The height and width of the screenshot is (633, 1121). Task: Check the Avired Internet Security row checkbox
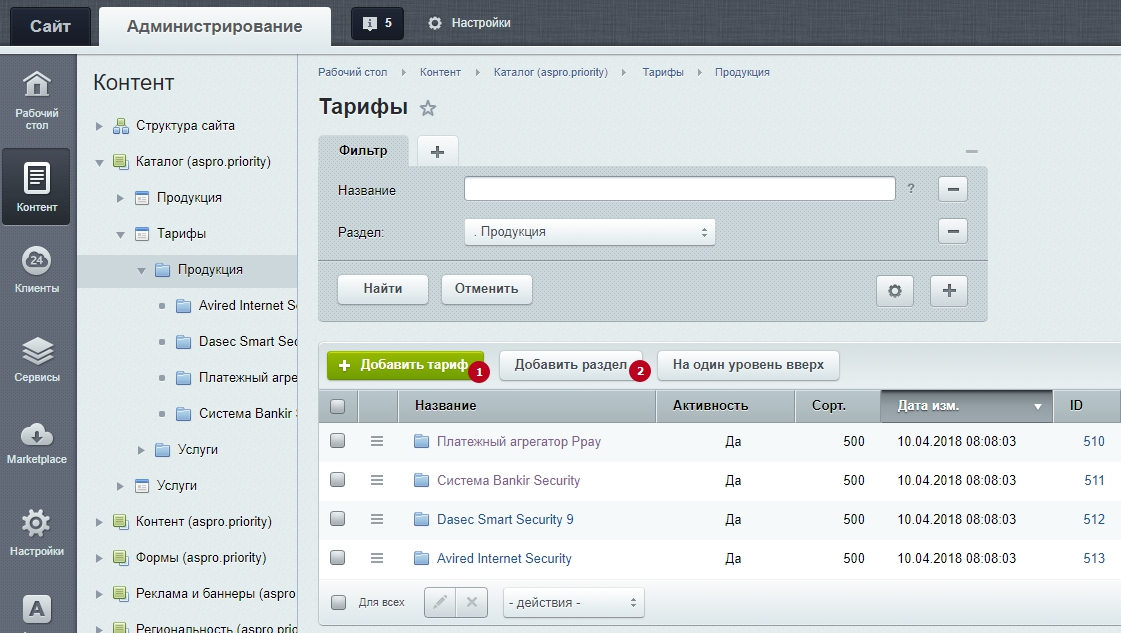pyautogui.click(x=337, y=557)
